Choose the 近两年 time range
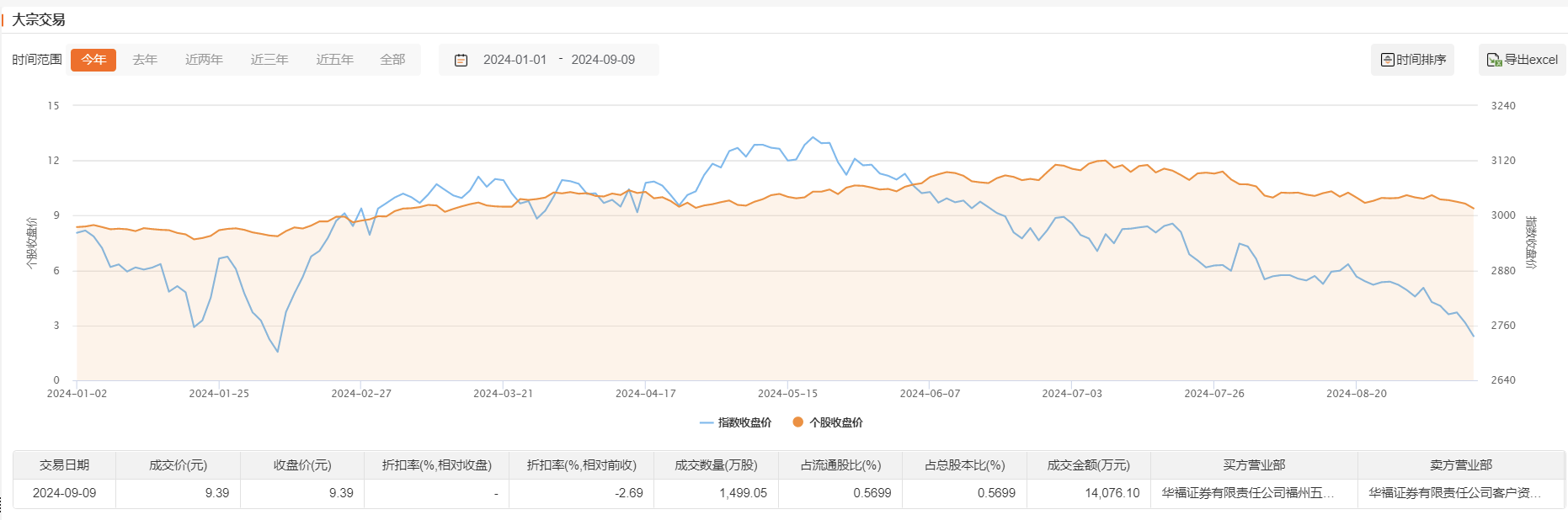Image resolution: width=1568 pixels, height=520 pixels. 204,60
